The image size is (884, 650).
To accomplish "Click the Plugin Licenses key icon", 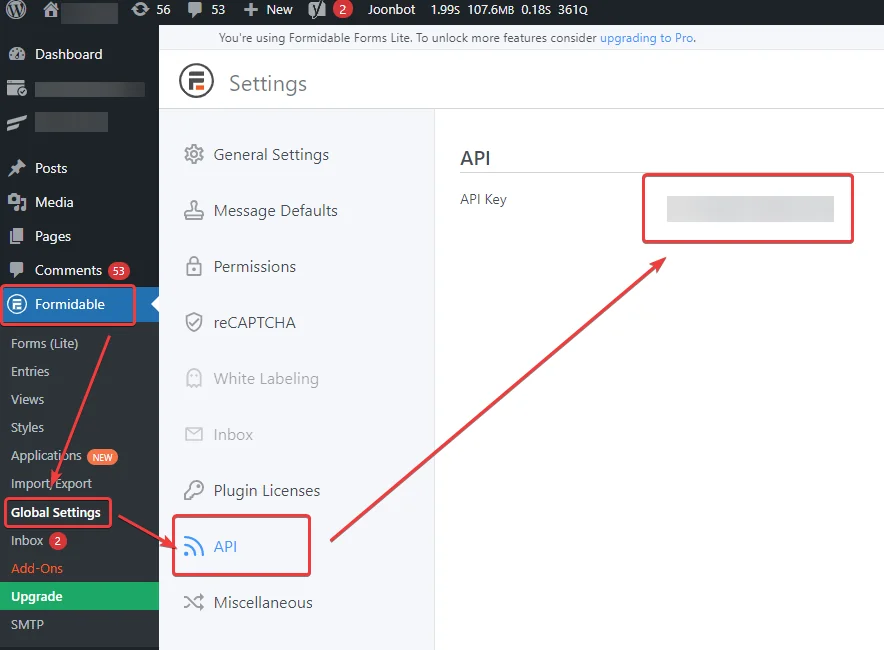I will pos(194,490).
